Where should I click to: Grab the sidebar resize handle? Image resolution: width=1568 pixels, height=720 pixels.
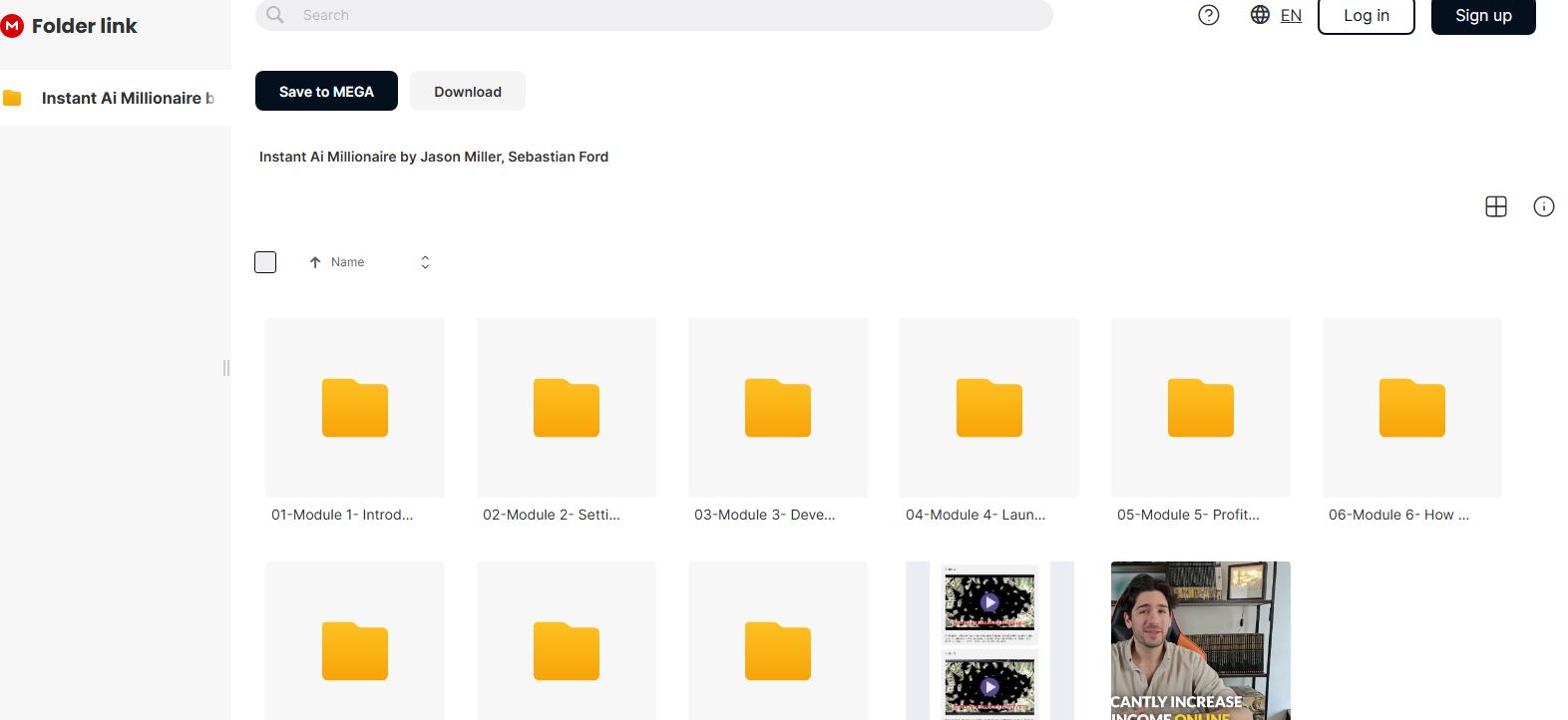(226, 368)
